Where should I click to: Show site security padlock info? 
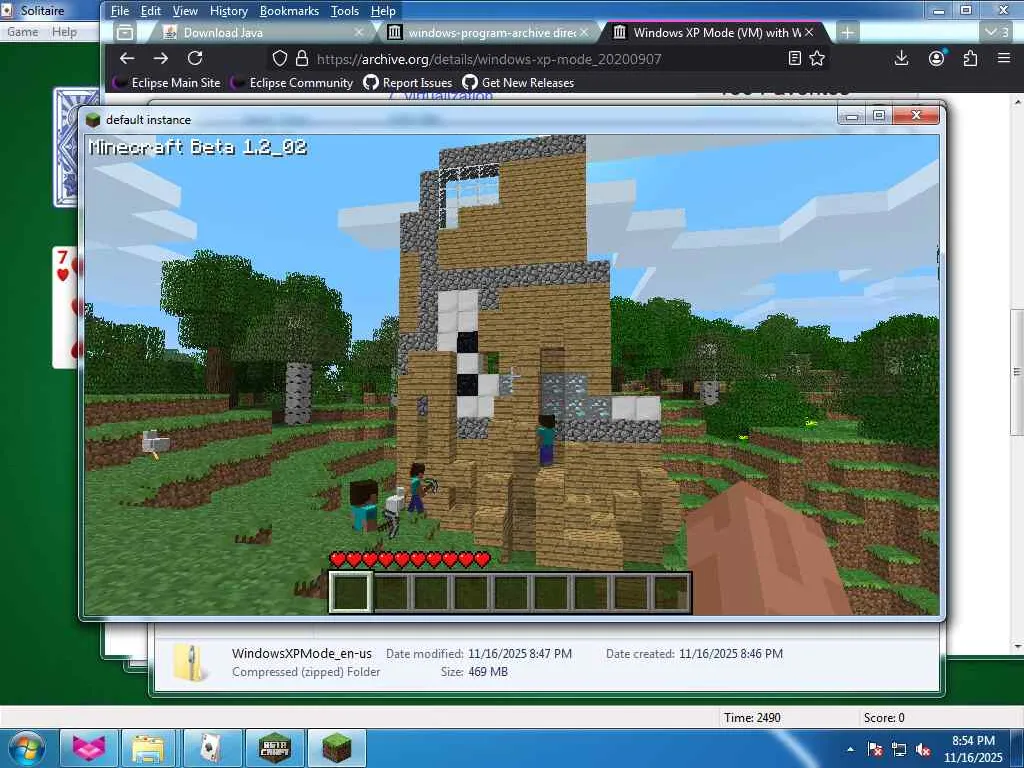click(x=302, y=59)
